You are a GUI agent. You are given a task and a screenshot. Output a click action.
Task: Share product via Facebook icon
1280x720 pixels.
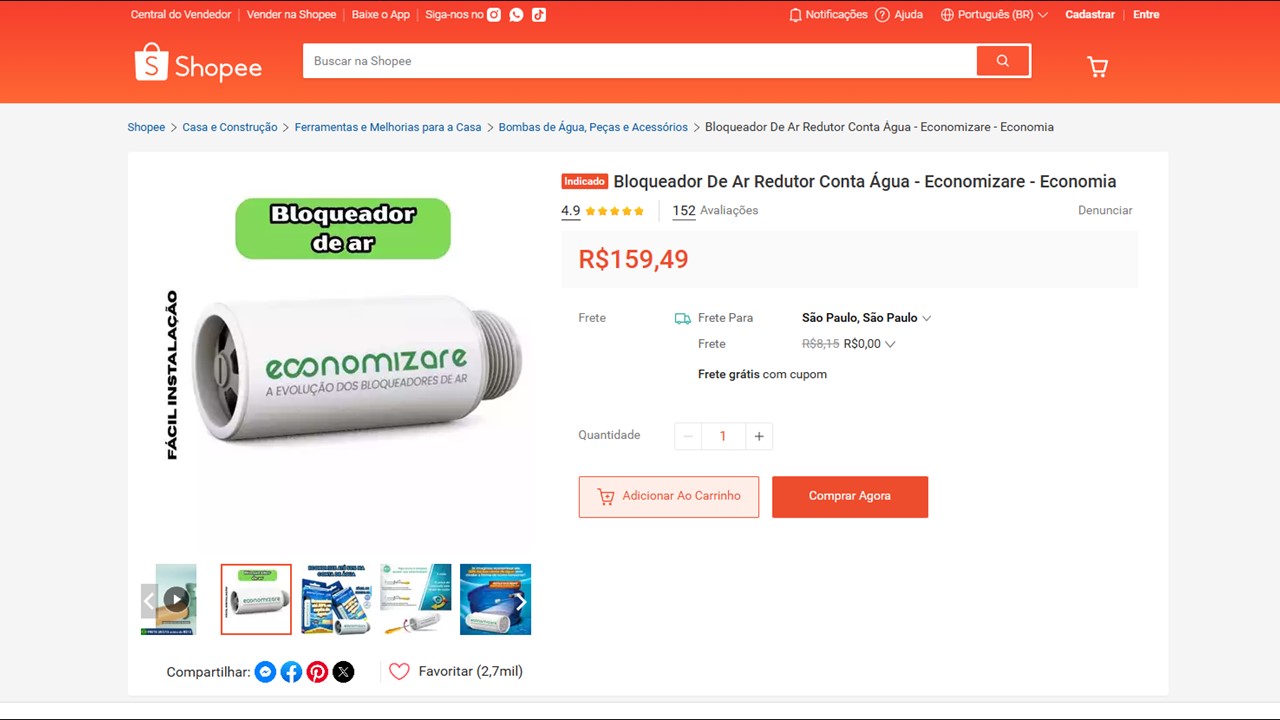coord(291,672)
